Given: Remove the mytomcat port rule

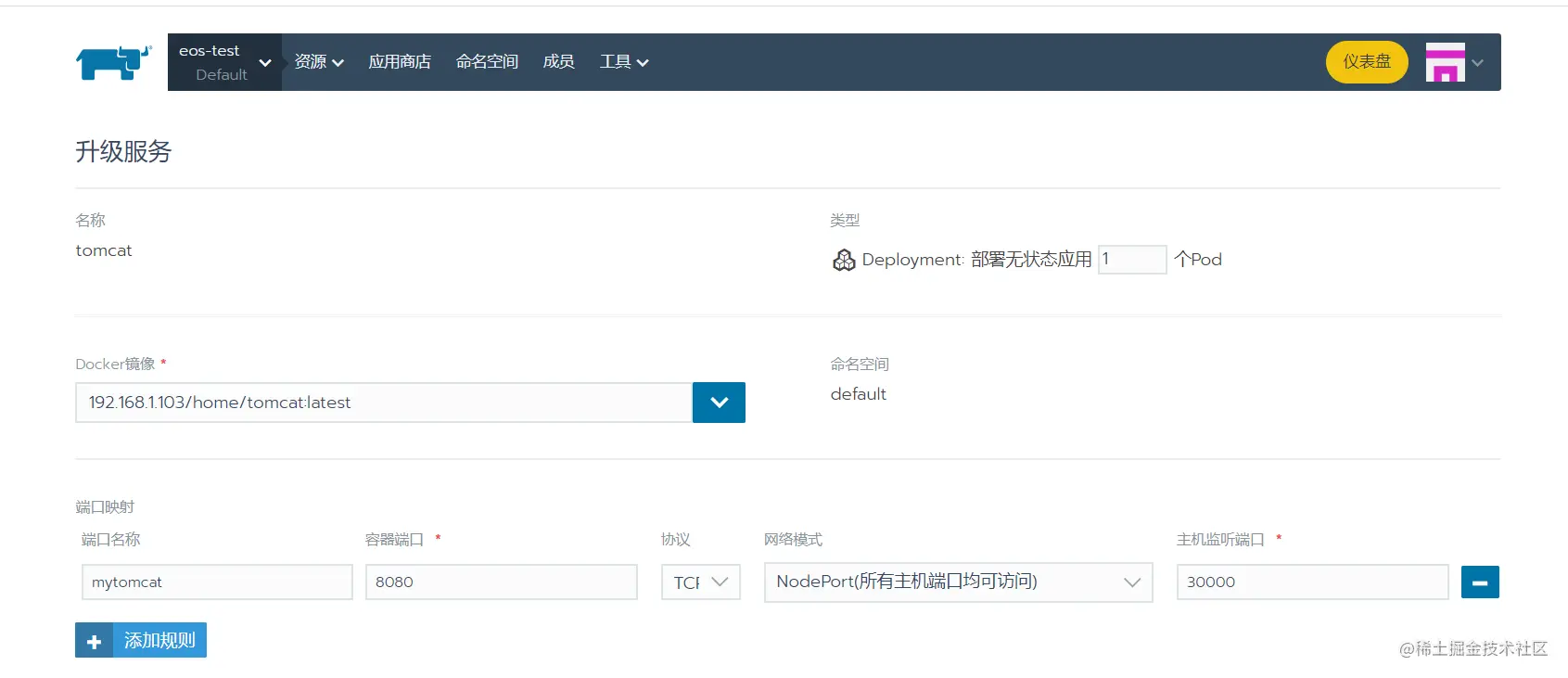Looking at the screenshot, I should tap(1480, 582).
